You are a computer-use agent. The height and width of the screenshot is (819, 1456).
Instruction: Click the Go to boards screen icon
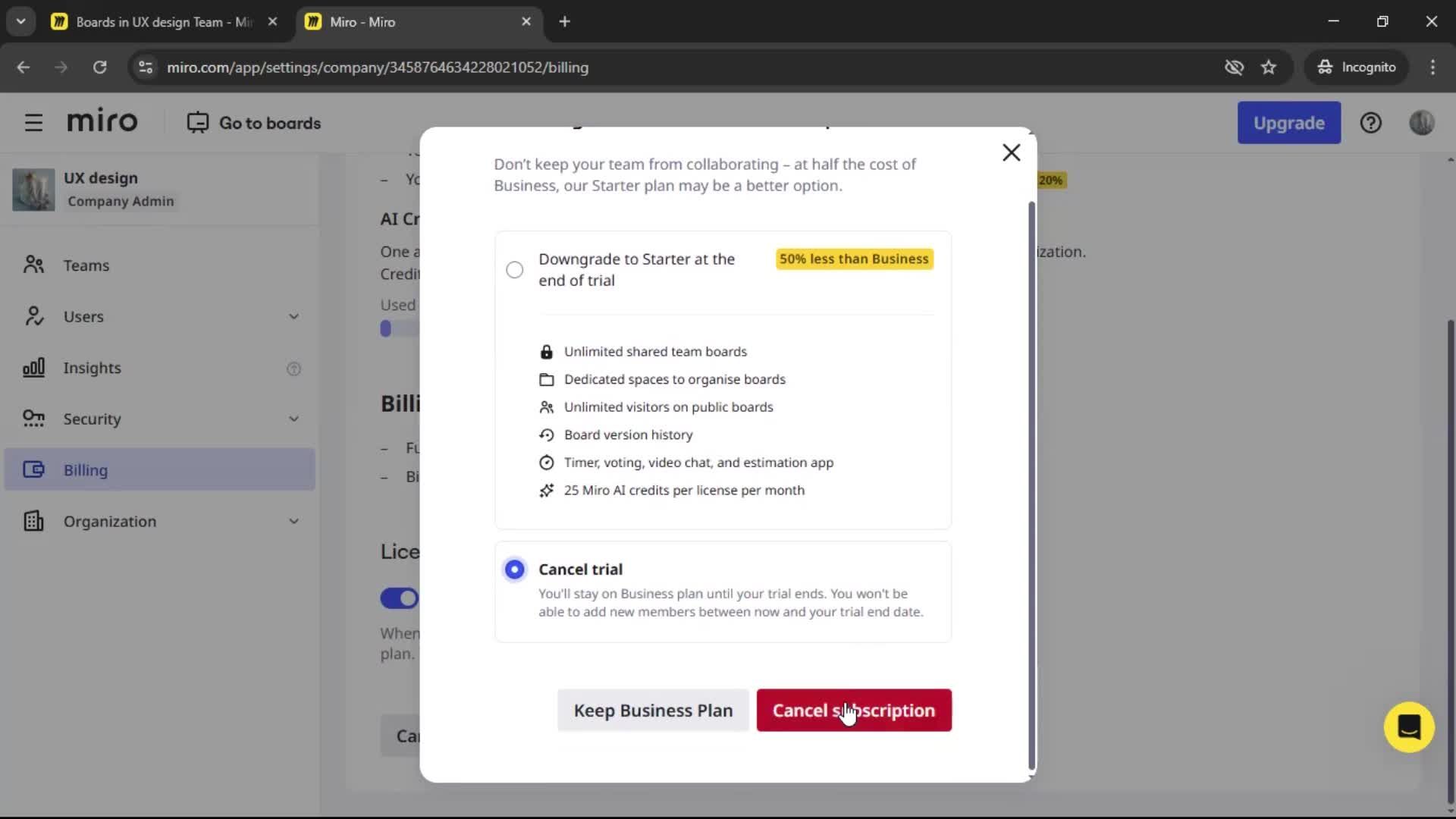198,123
